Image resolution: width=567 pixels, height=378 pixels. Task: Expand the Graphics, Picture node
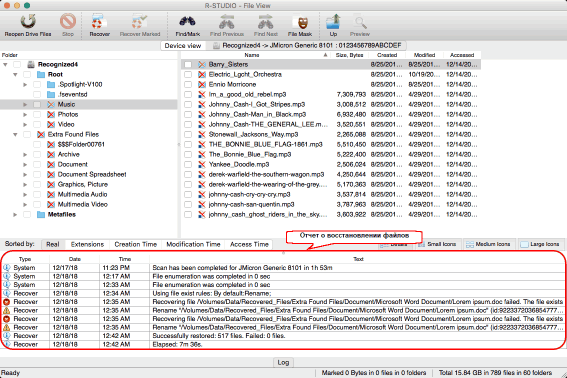click(x=25, y=184)
